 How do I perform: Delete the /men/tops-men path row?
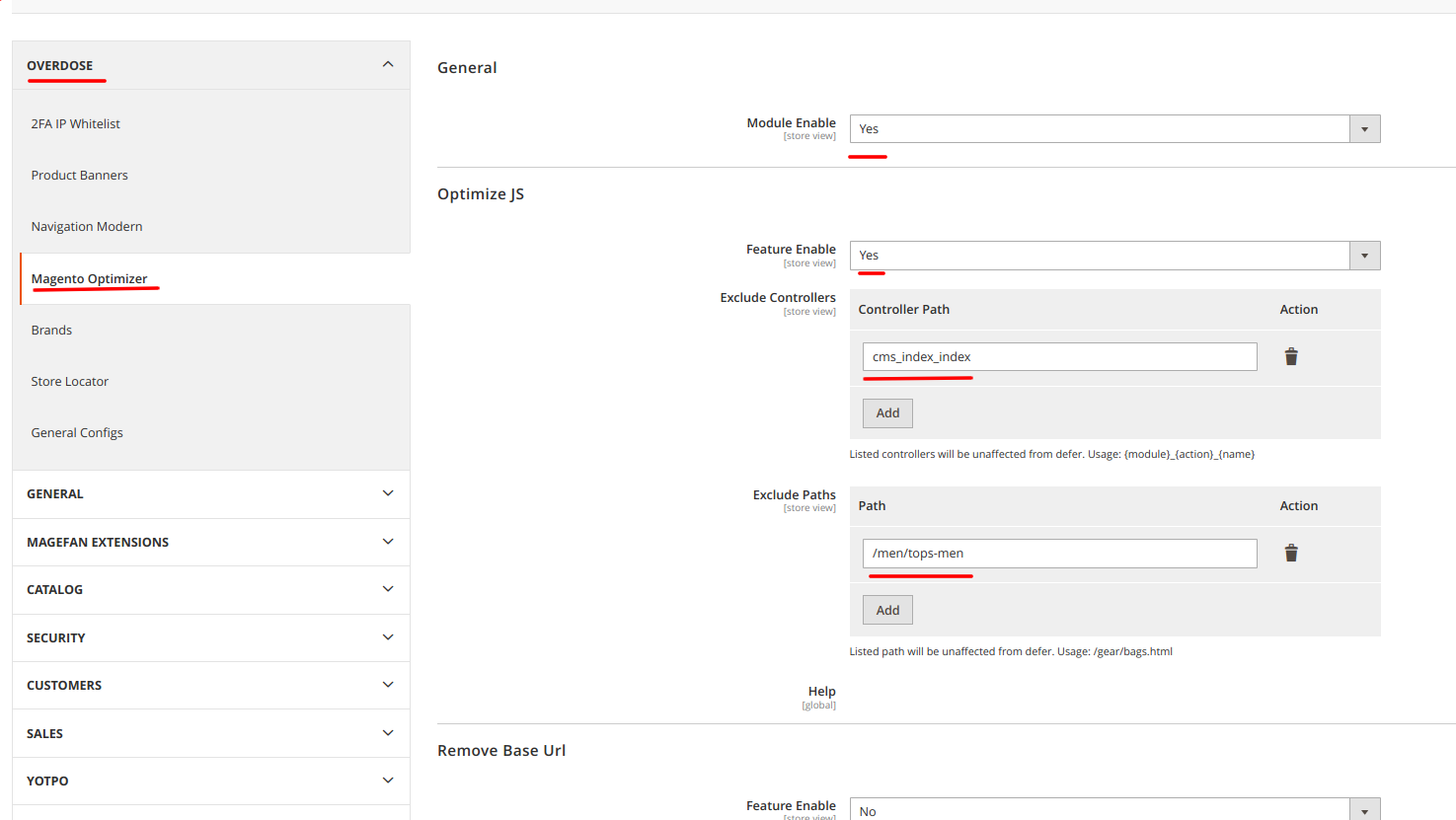coord(1290,553)
